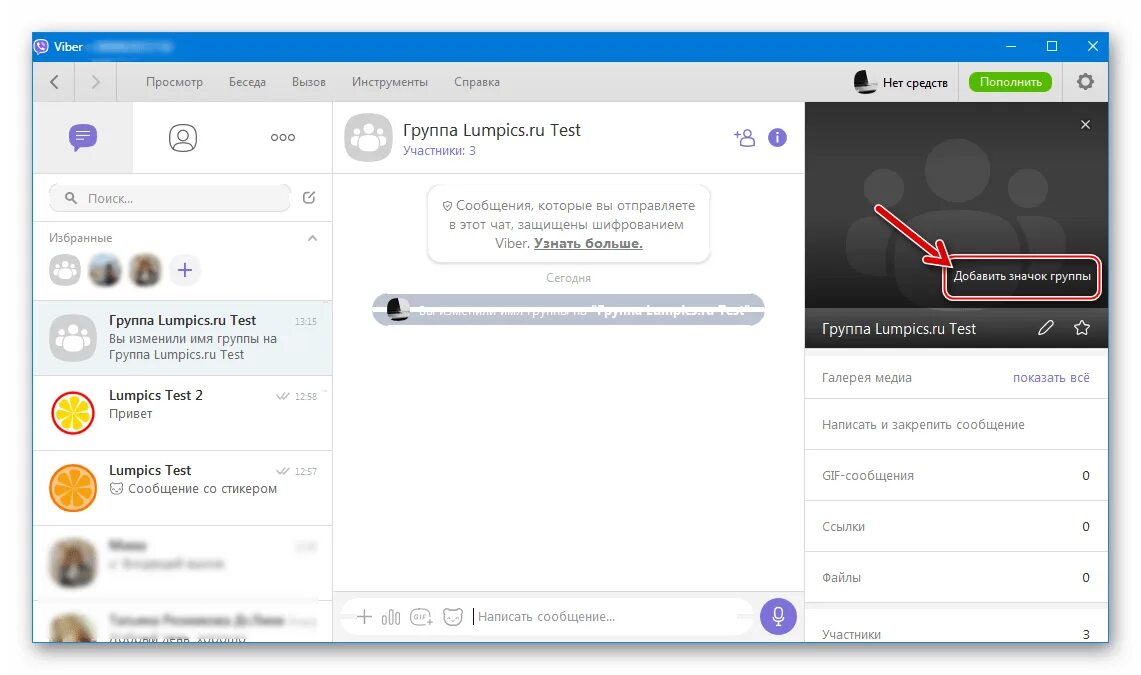
Task: Go forward with the right arrow
Action: [x=95, y=81]
